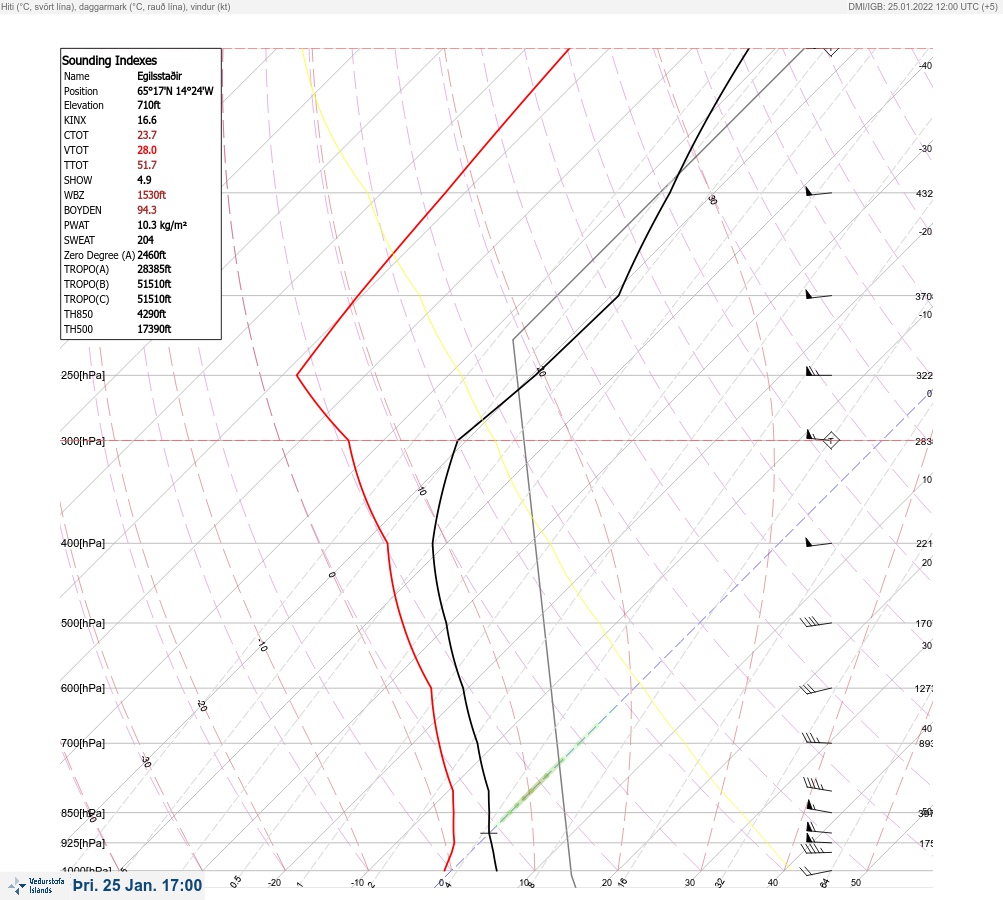This screenshot has height=900, width=1003.
Task: Click the Veðurstofa Íslands logo
Action: pos(36,886)
